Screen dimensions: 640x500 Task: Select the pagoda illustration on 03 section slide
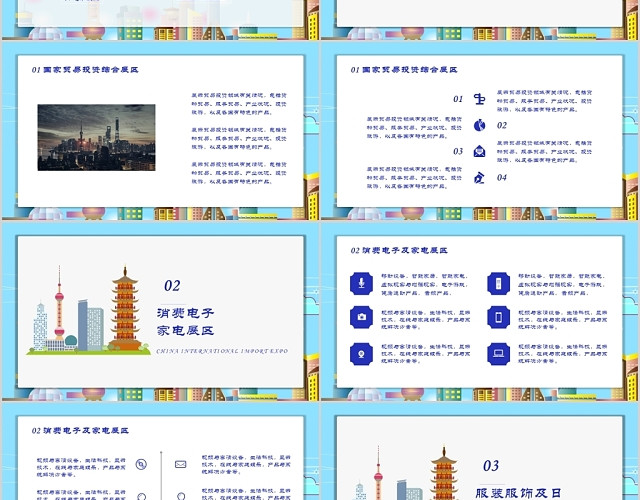(444, 473)
